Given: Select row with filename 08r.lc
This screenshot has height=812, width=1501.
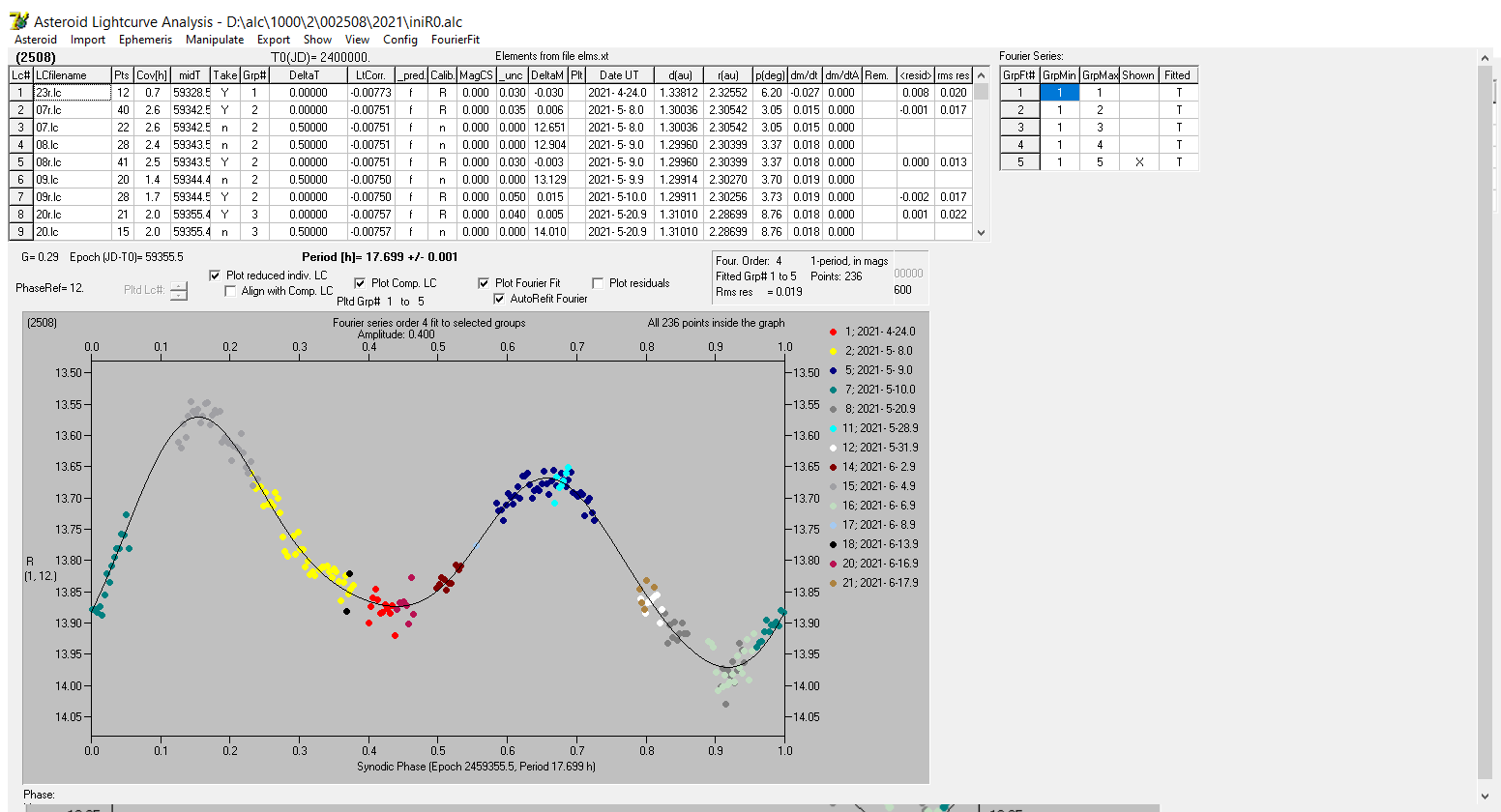Looking at the screenshot, I should tap(490, 162).
